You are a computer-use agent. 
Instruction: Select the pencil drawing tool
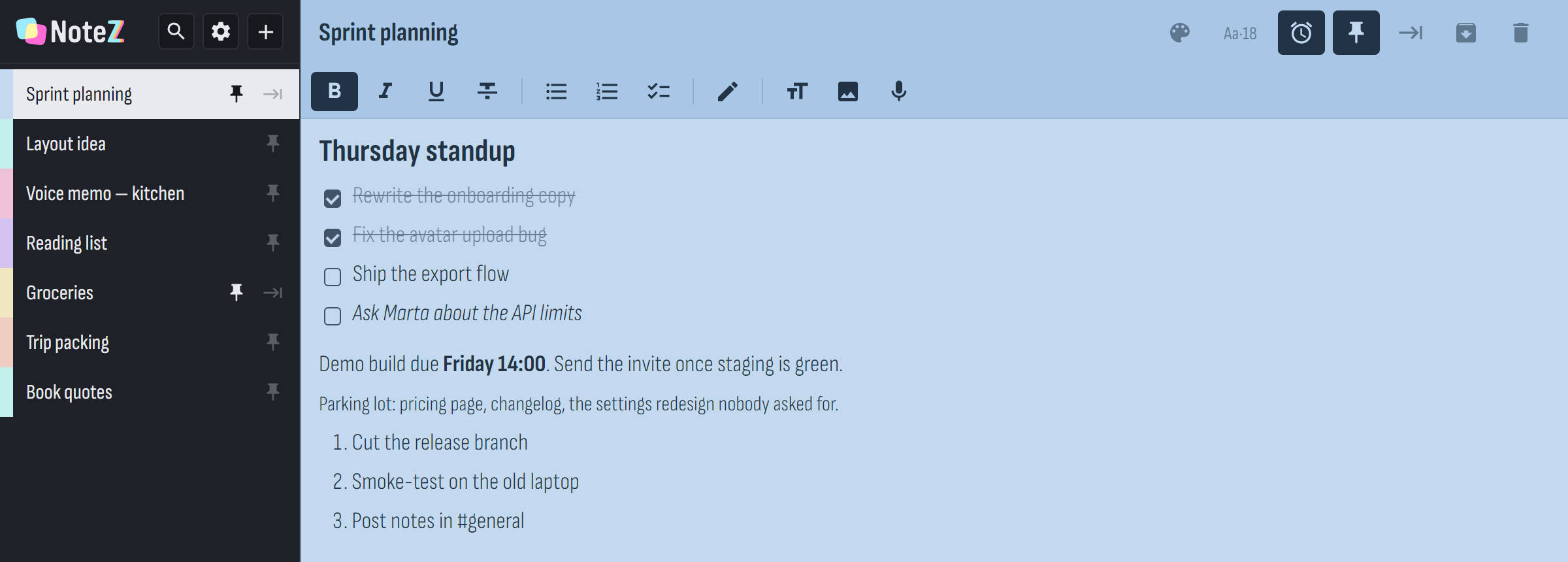click(x=727, y=91)
